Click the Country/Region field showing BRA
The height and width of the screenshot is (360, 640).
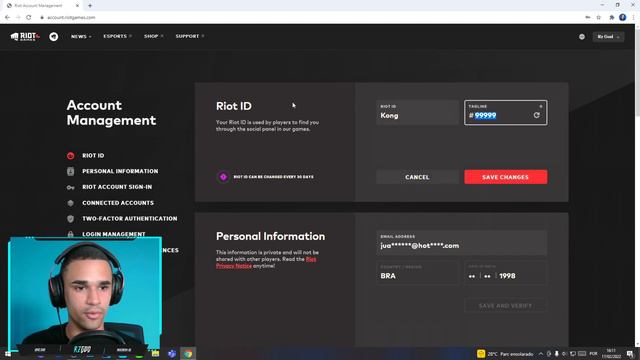pyautogui.click(x=417, y=272)
